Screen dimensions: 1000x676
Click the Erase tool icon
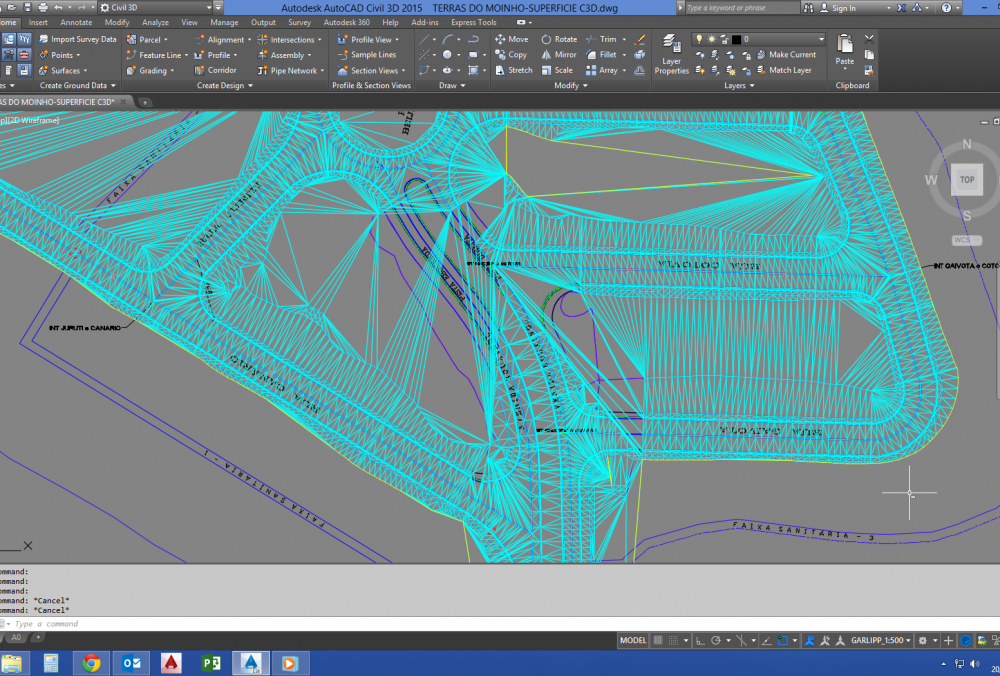pos(640,39)
